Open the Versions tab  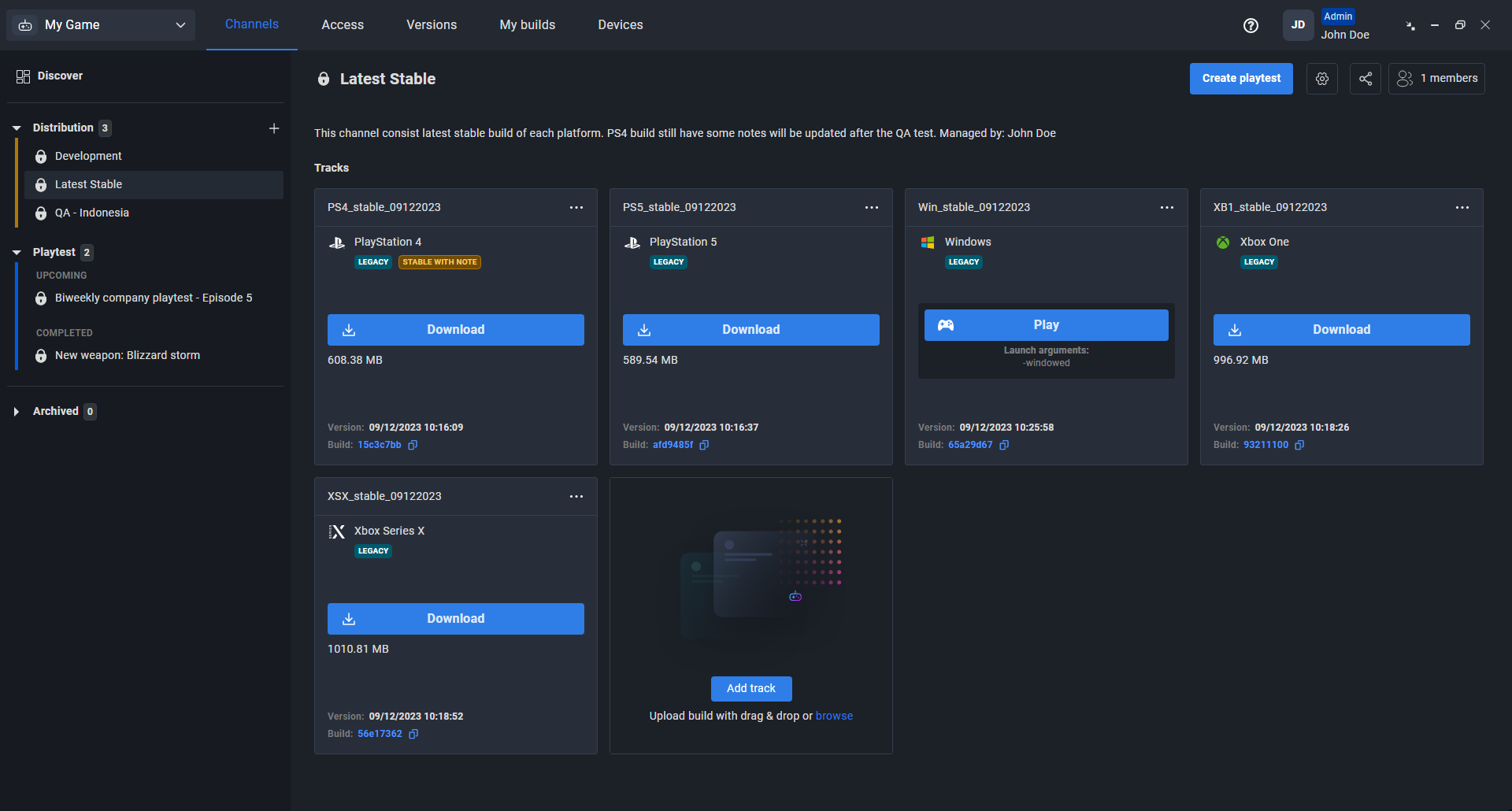click(432, 25)
